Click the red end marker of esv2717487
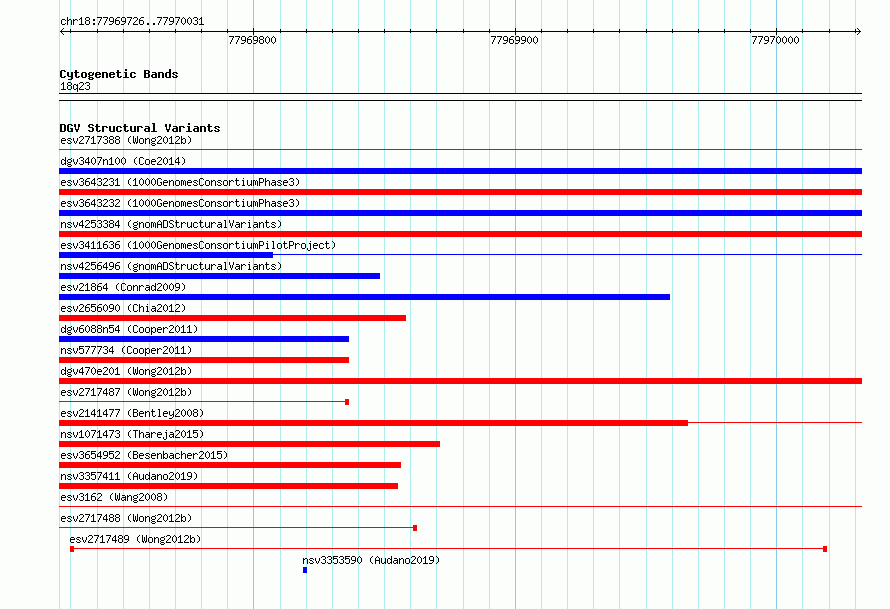The width and height of the screenshot is (890, 609). (x=347, y=402)
